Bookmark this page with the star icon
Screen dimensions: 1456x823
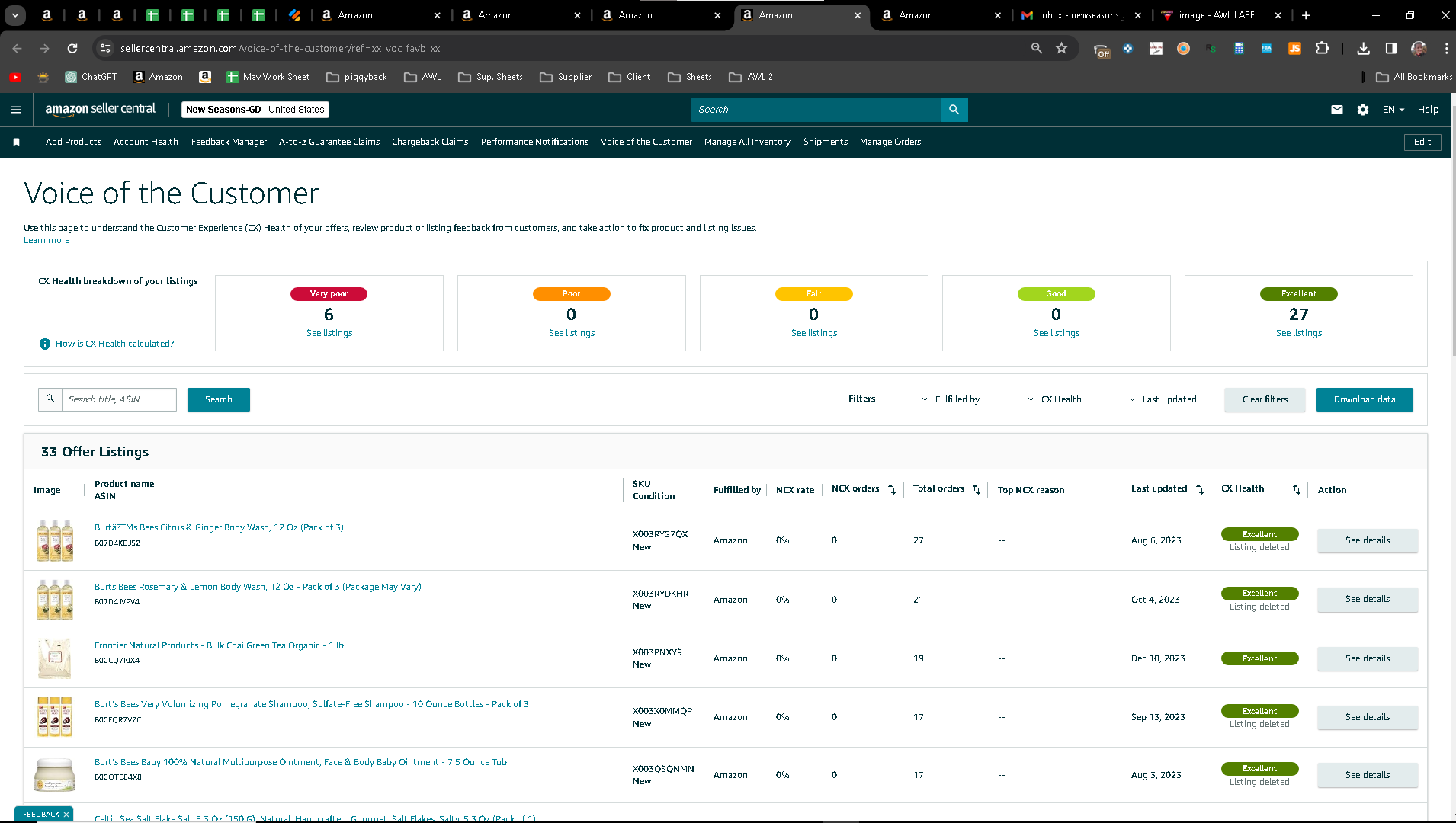(x=1062, y=48)
